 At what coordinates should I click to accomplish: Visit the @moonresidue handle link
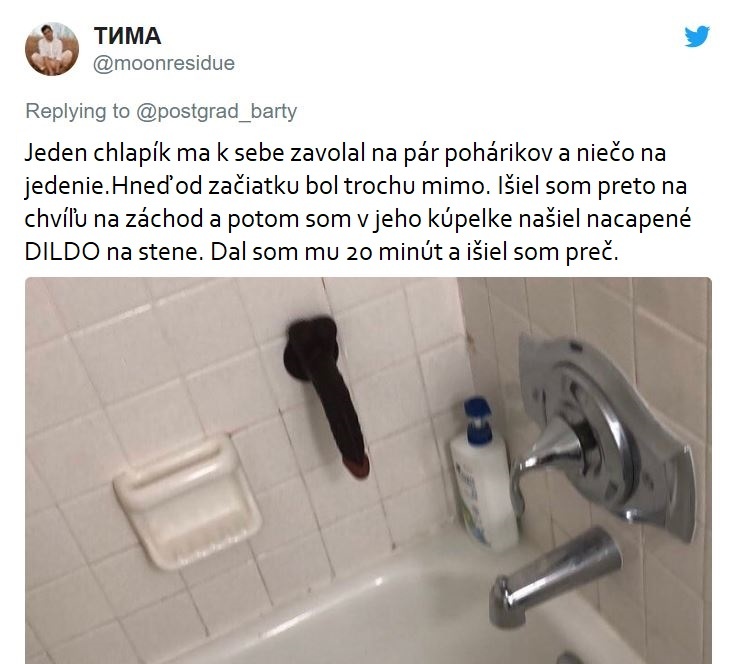[164, 63]
